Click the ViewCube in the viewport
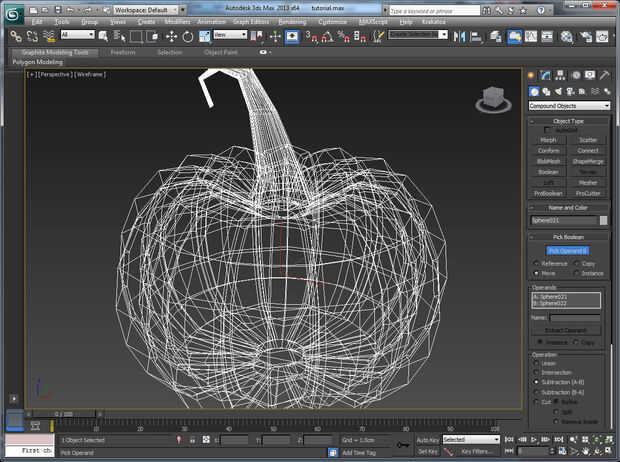The width and height of the screenshot is (620, 462). click(x=492, y=98)
